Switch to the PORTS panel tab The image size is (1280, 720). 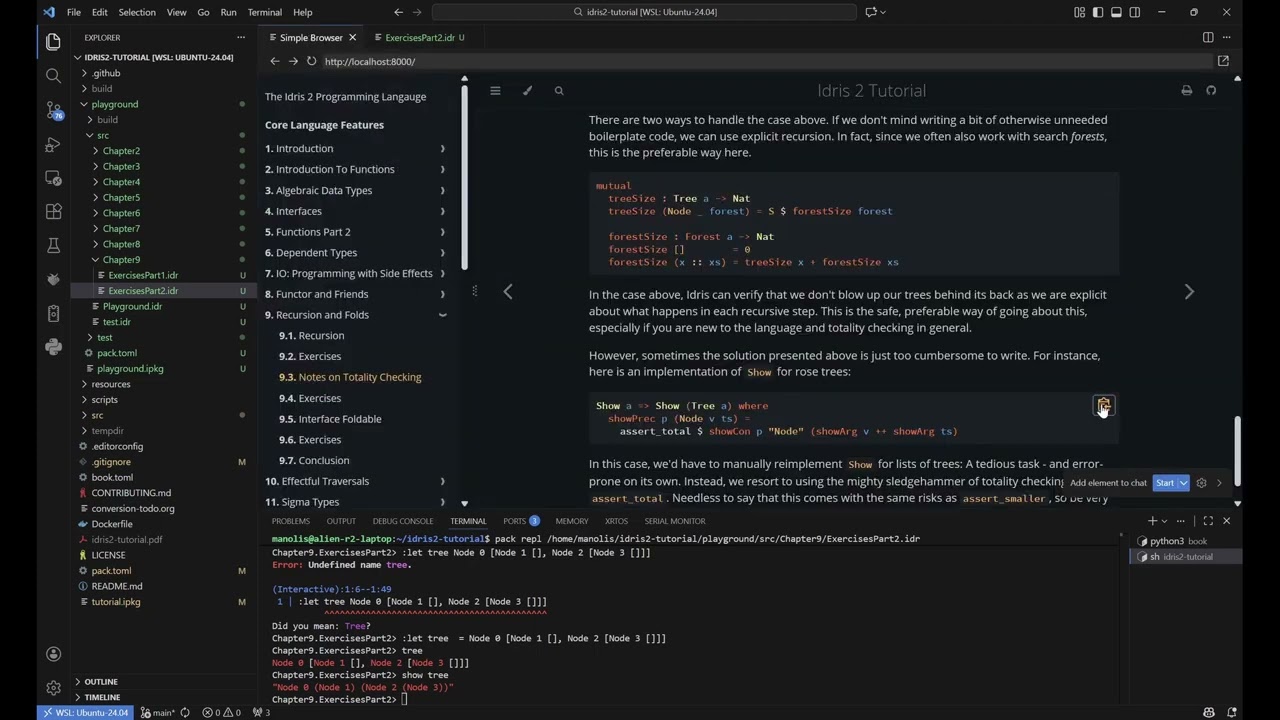click(x=521, y=521)
